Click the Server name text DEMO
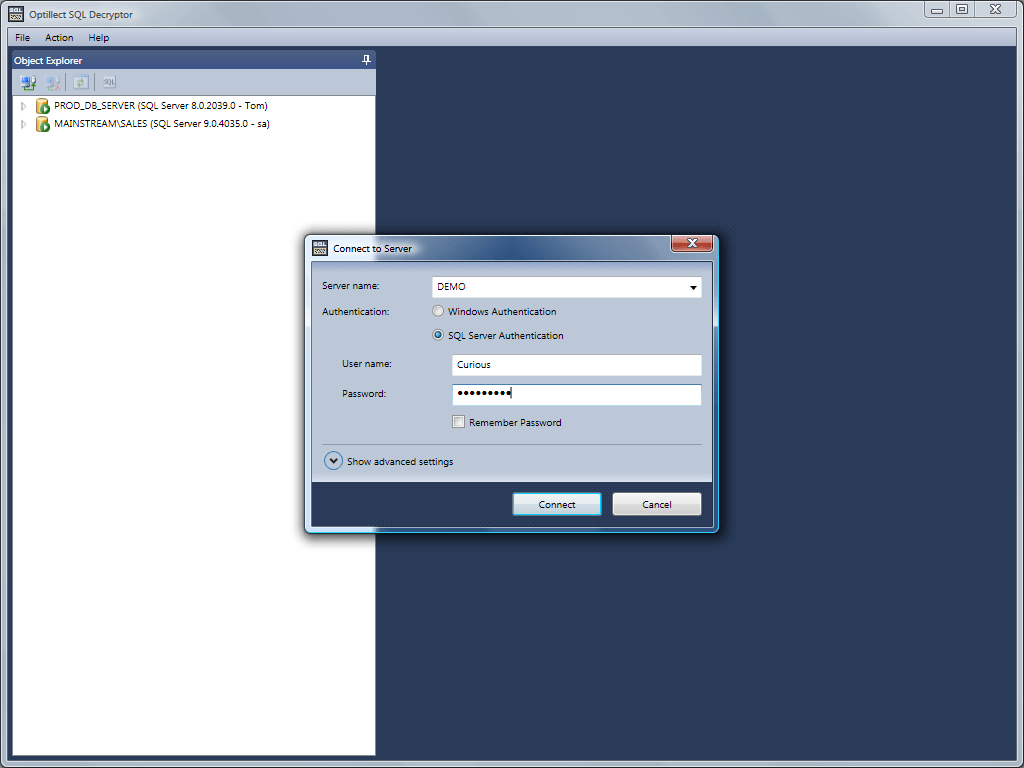This screenshot has height=768, width=1024. [x=451, y=287]
